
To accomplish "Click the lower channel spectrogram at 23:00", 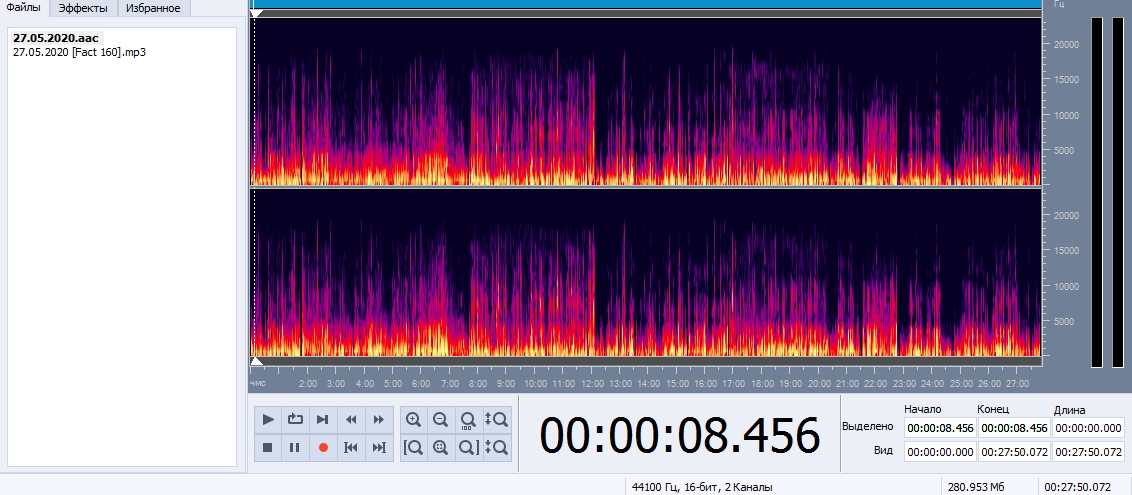I will coord(905,272).
